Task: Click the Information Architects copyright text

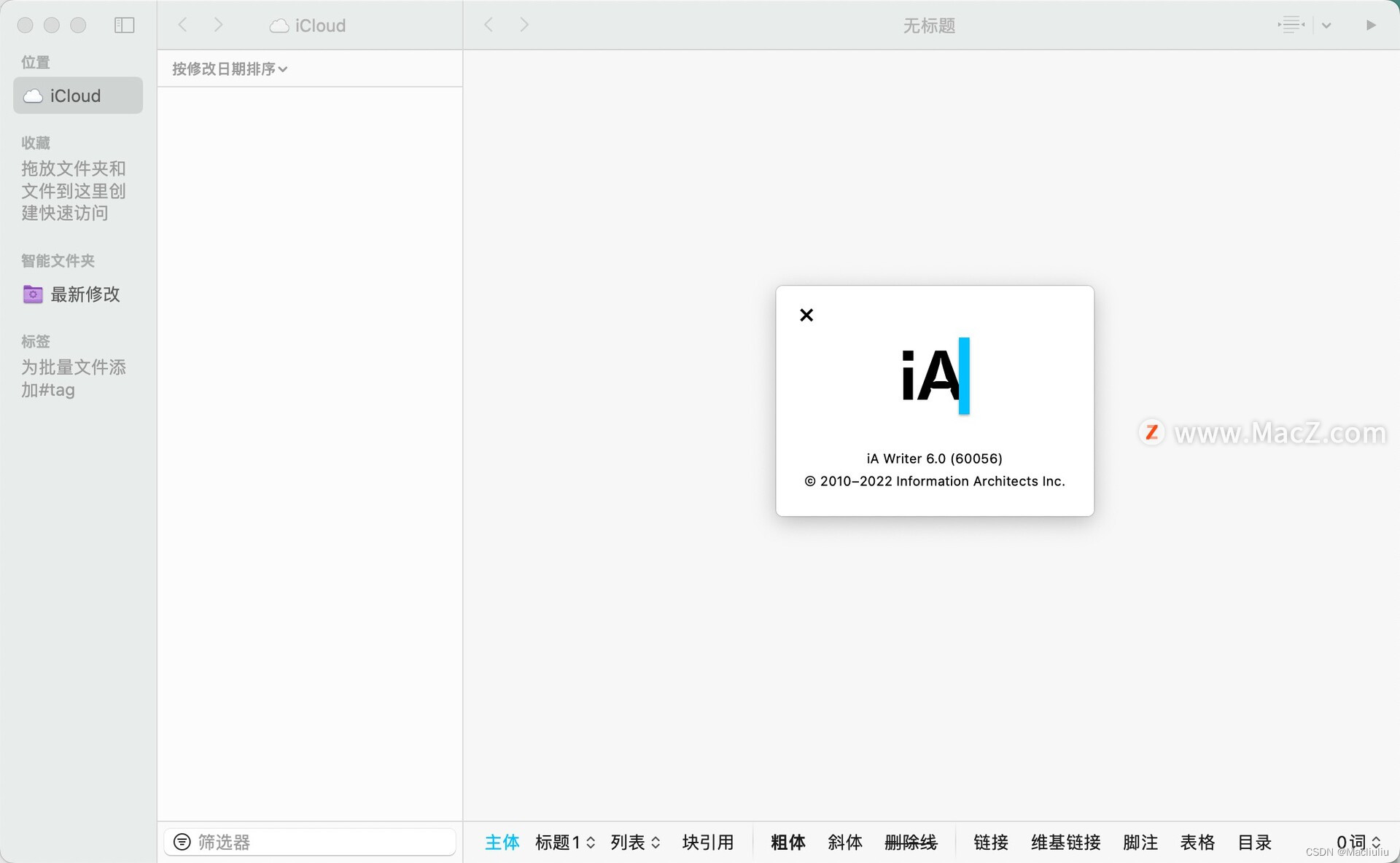Action: (935, 481)
